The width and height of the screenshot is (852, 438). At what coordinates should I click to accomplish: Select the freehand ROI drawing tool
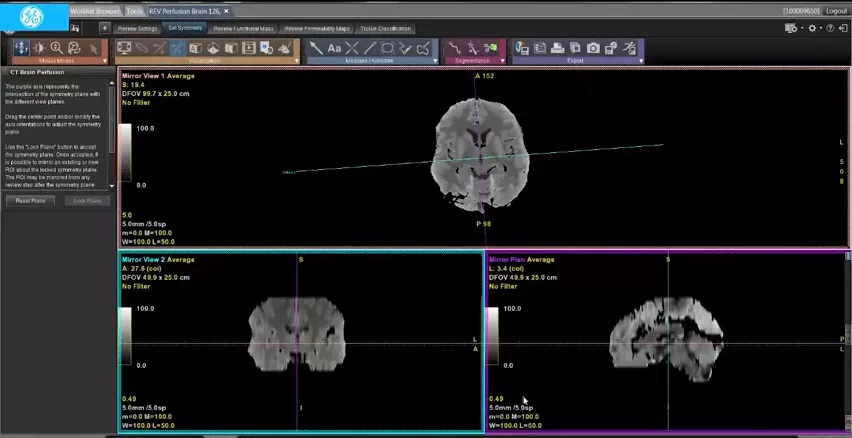[423, 48]
